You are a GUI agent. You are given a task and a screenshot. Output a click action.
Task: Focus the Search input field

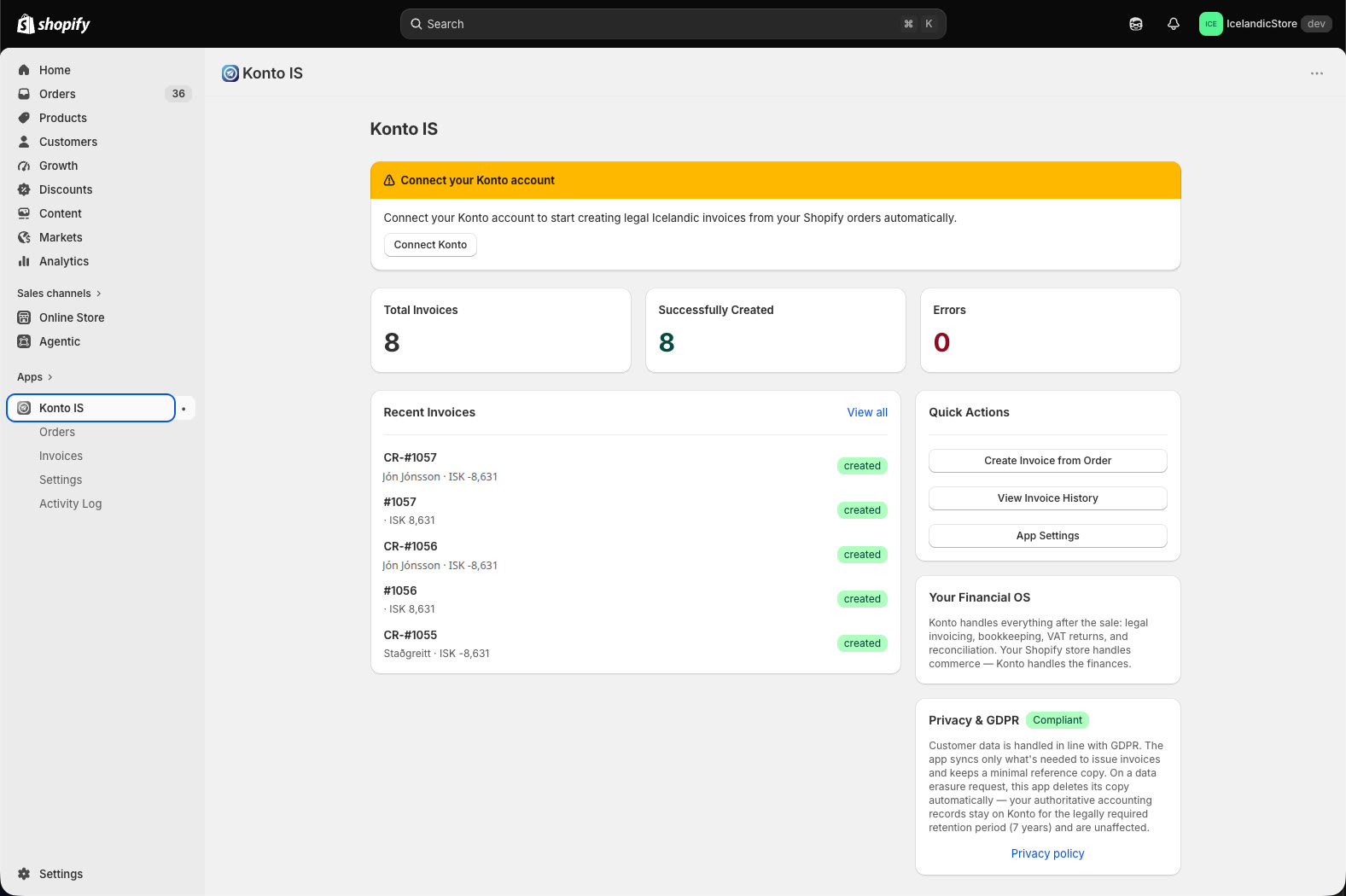pyautogui.click(x=673, y=24)
